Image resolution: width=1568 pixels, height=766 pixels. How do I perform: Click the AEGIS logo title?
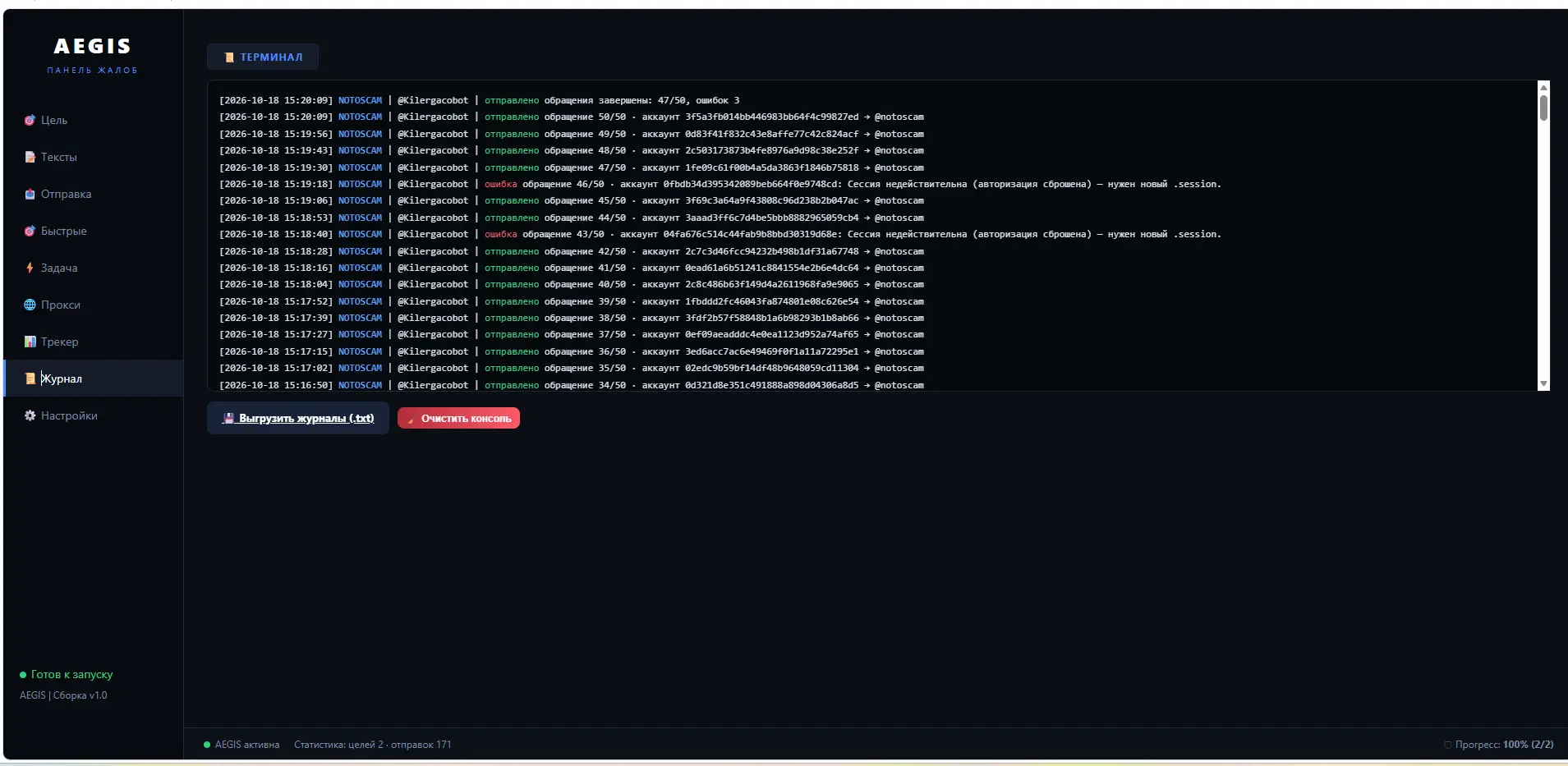pos(93,46)
